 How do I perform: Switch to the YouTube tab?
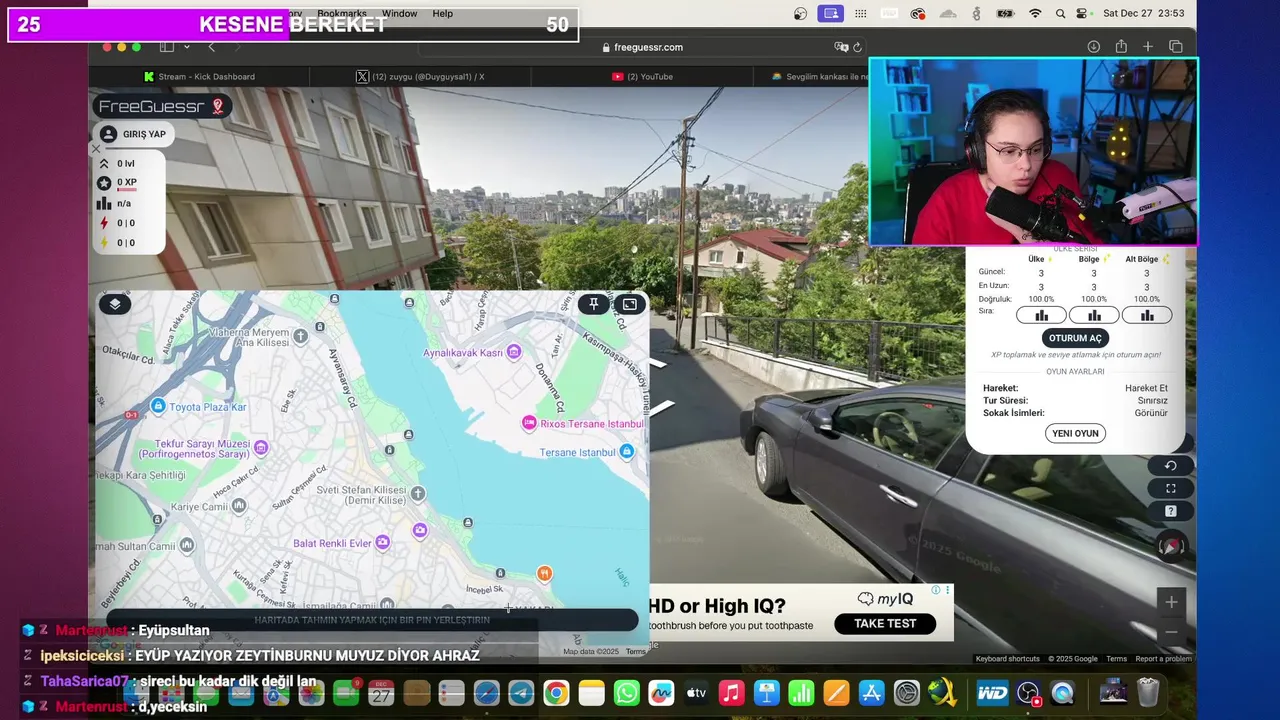(x=642, y=76)
